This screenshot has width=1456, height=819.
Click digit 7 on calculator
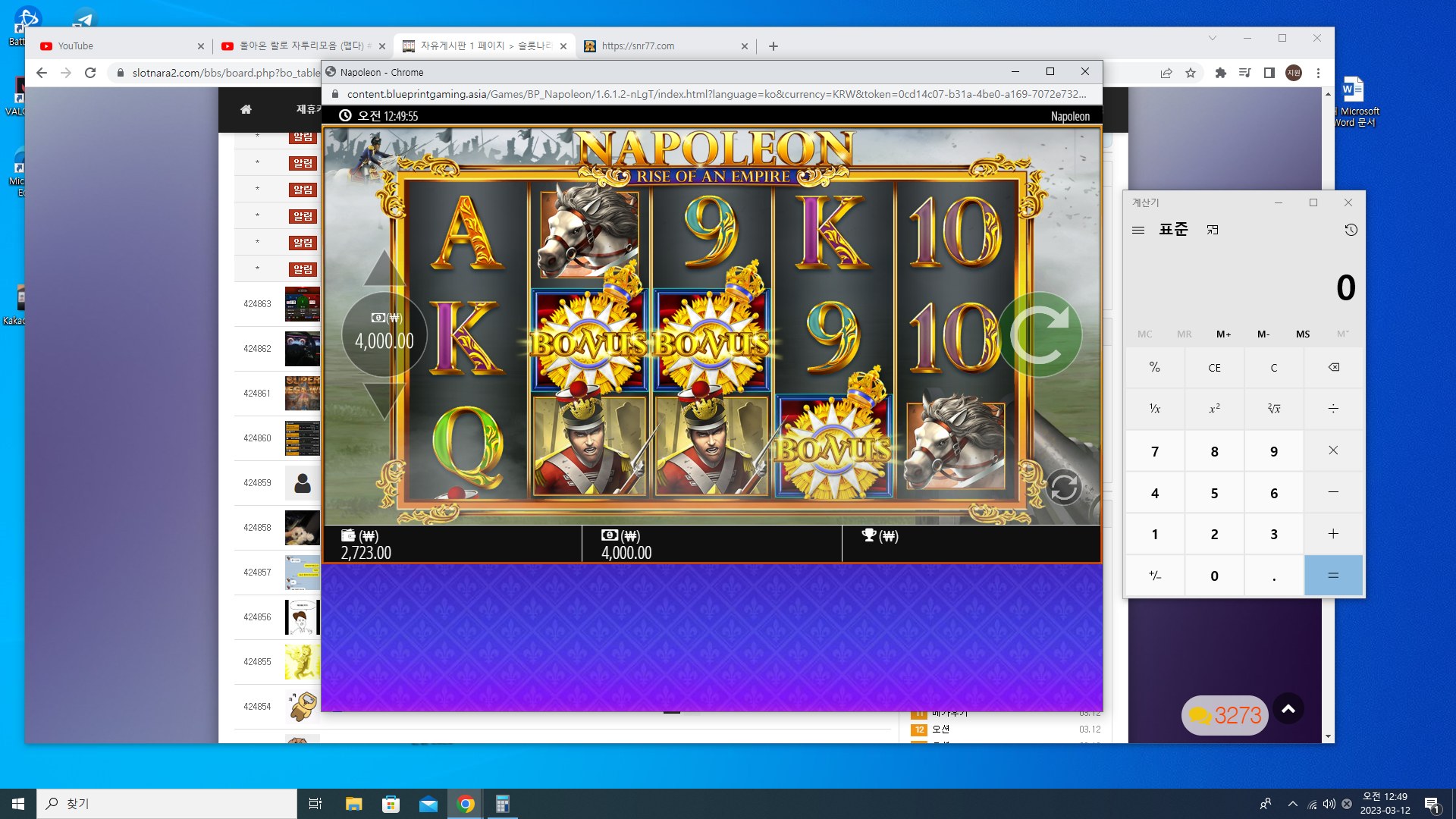coord(1155,451)
